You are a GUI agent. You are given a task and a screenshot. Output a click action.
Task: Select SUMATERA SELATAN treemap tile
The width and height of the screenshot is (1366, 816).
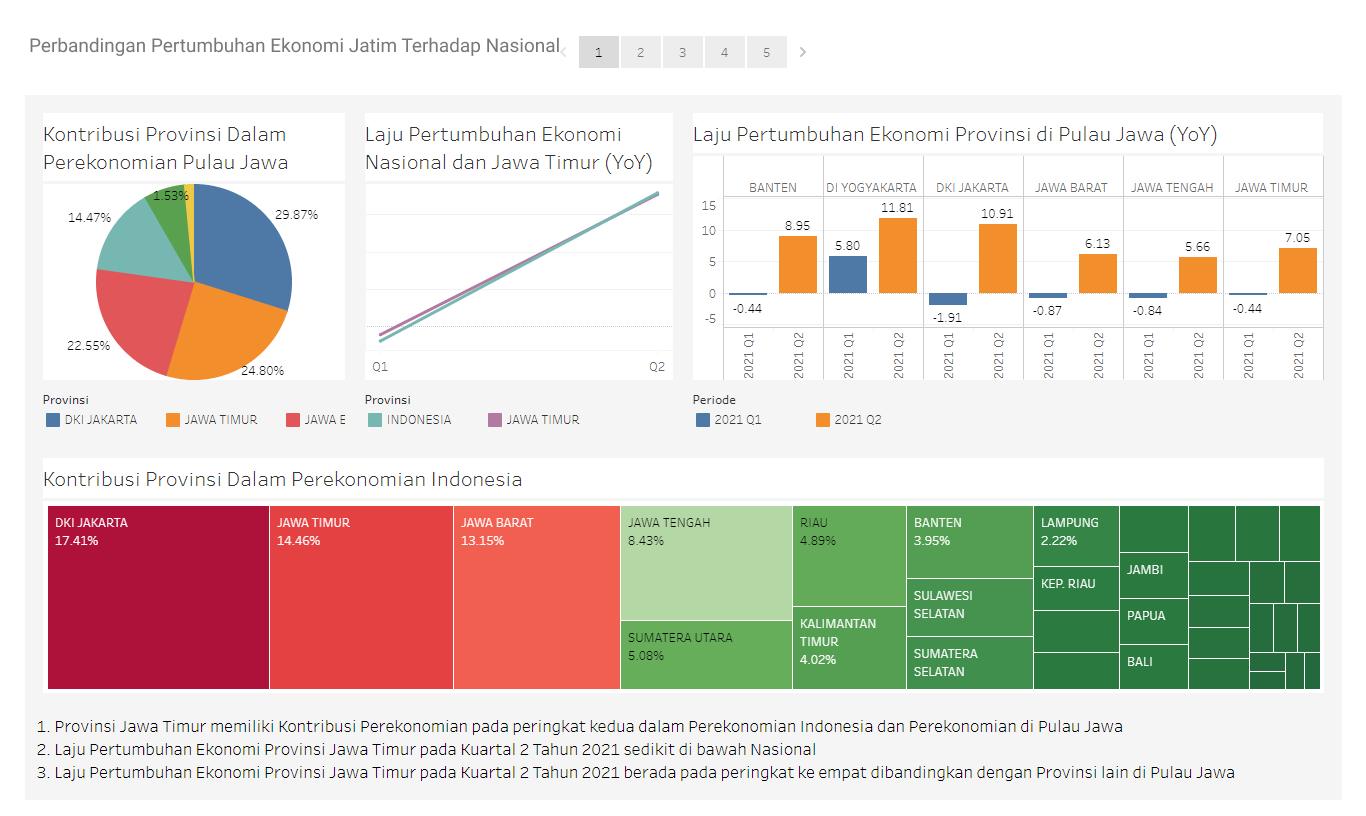pos(970,663)
